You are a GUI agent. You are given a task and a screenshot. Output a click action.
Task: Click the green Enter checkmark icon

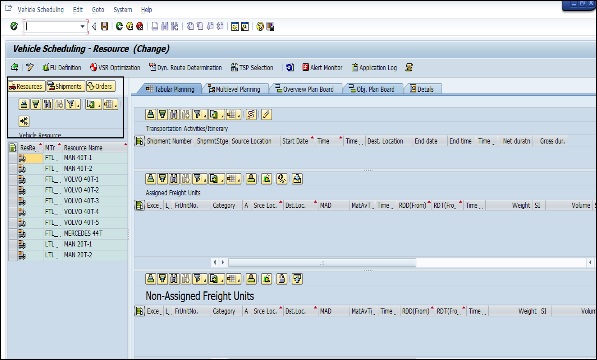pos(14,26)
